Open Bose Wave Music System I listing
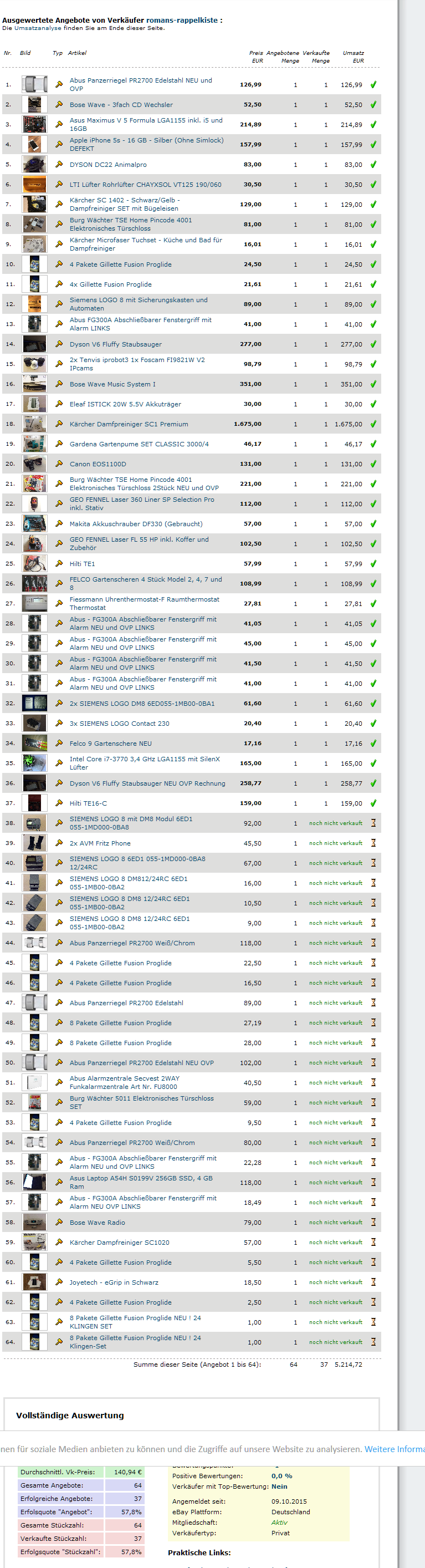This screenshot has width=425, height=1568. (x=112, y=384)
